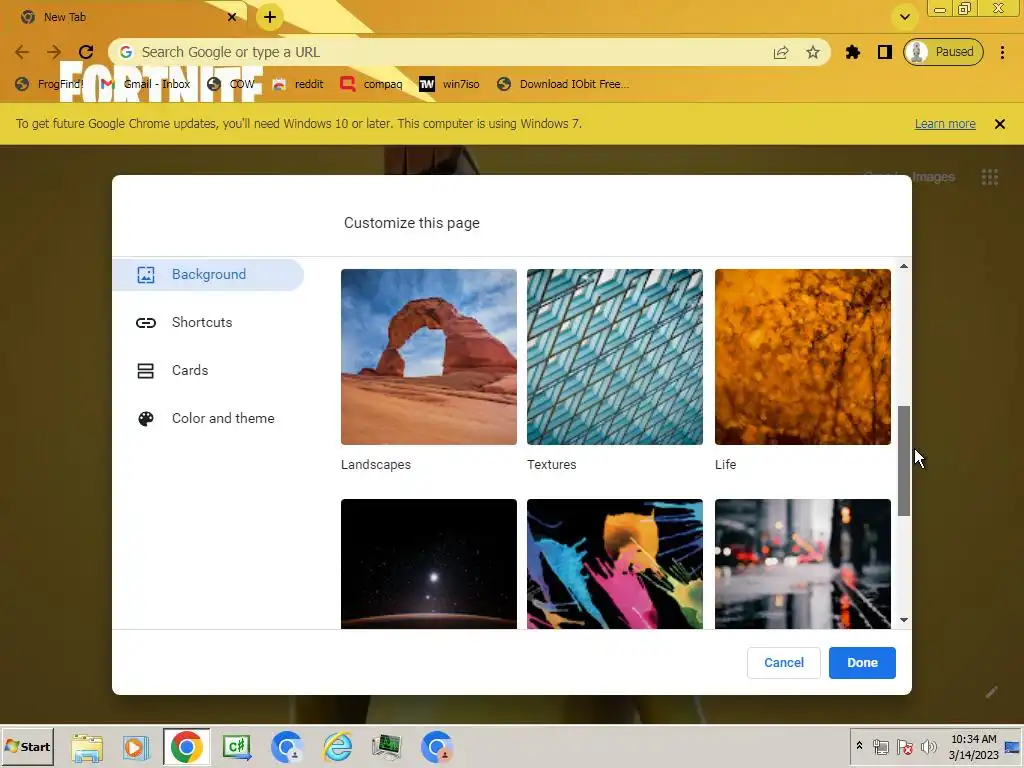Open the FrogFind! bookmark
This screenshot has width=1024, height=768.
pos(50,84)
